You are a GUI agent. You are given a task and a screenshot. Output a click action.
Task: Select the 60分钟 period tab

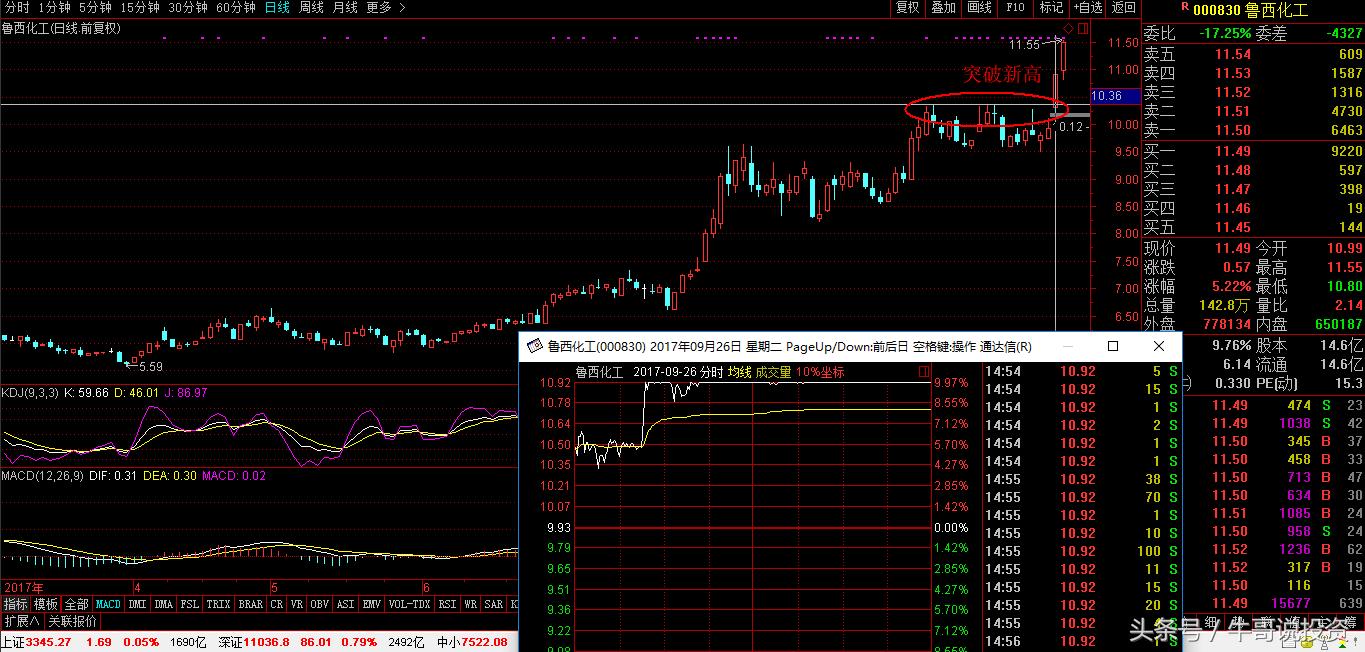coord(236,7)
